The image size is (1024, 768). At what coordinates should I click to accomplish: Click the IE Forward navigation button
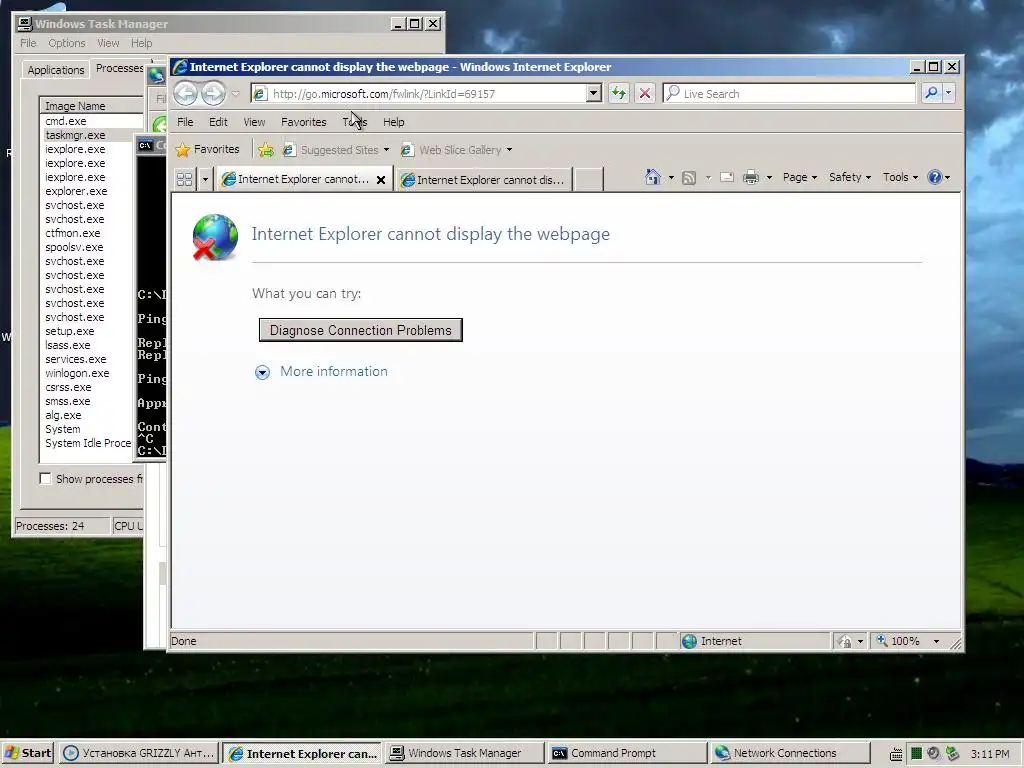pyautogui.click(x=213, y=93)
